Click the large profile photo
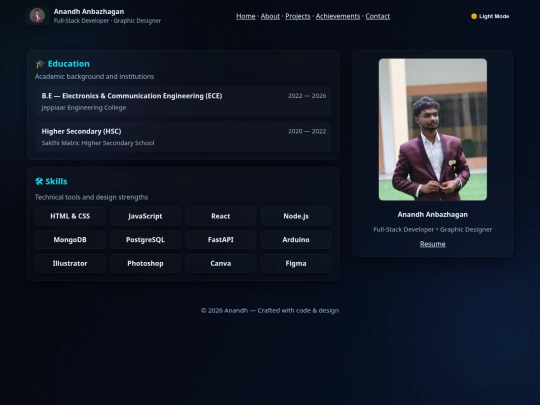540x405 pixels. tap(433, 129)
